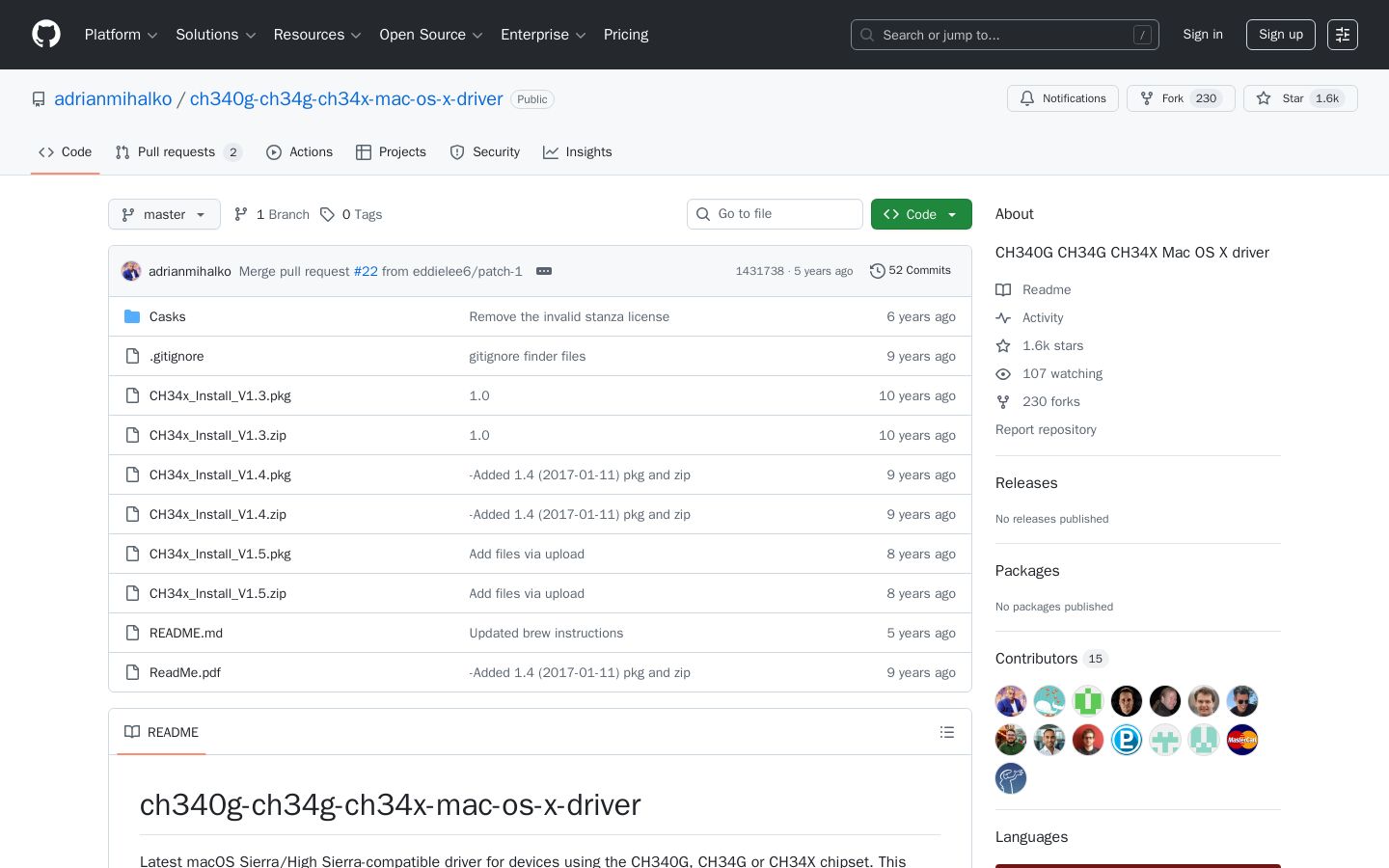Click commit author avatar beside adrianmihalko

(x=131, y=271)
